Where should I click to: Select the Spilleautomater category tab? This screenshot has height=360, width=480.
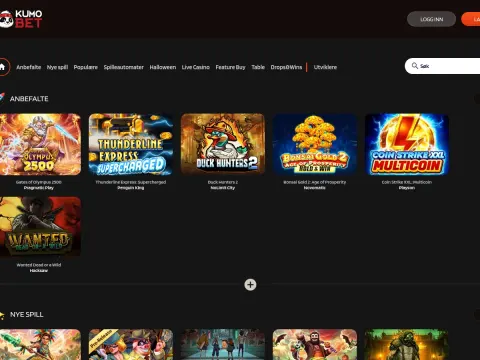coord(123,67)
